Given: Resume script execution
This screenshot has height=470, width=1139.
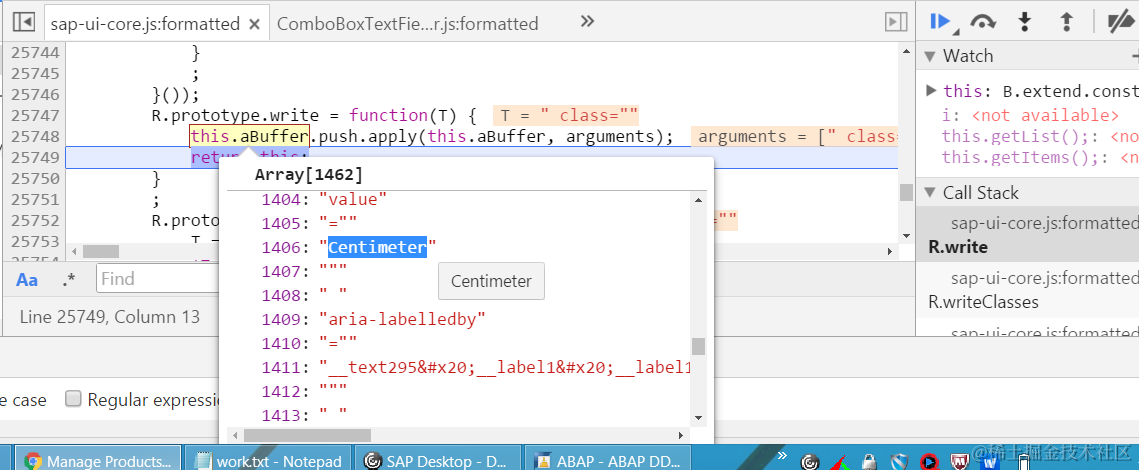Looking at the screenshot, I should coord(941,22).
